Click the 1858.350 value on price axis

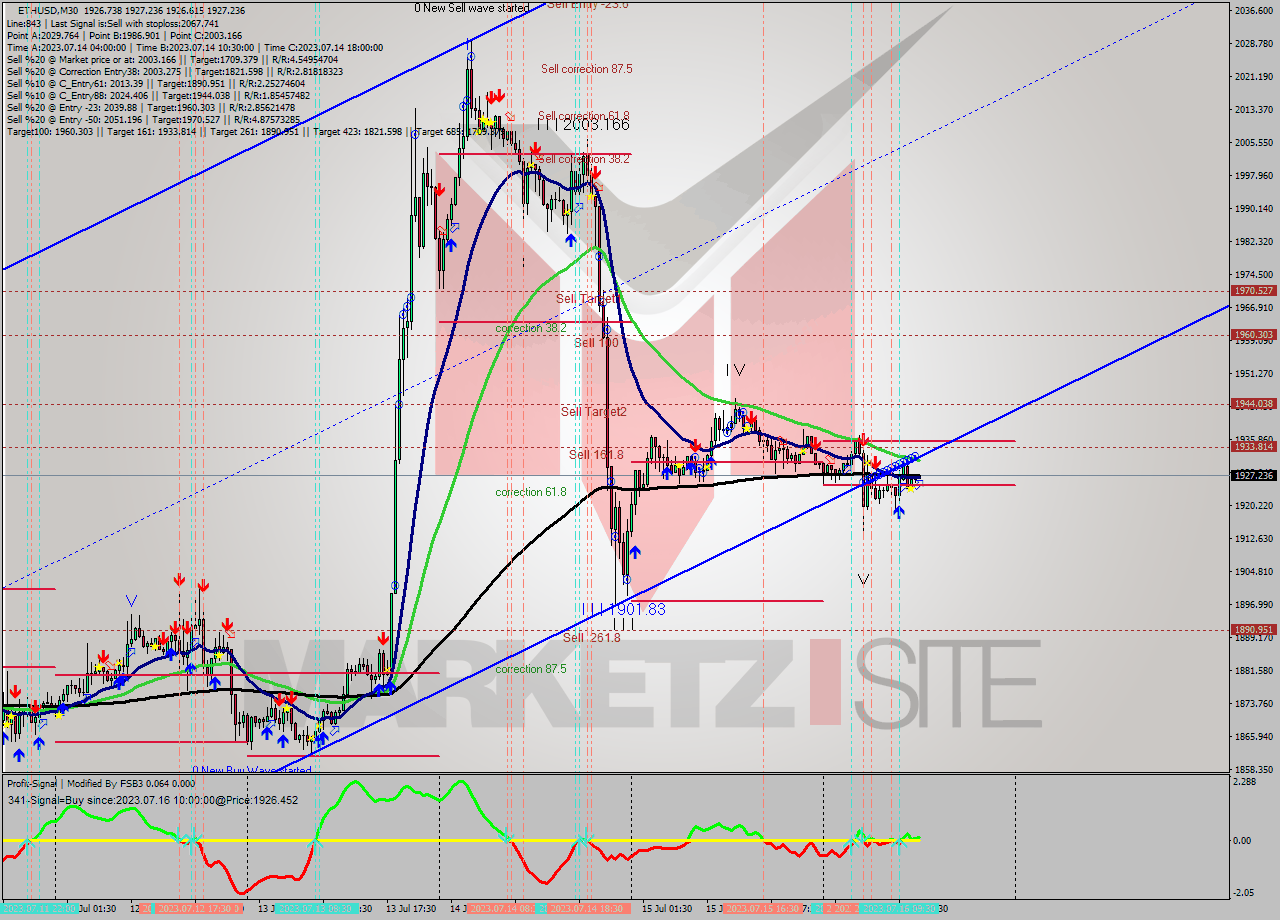[x=1254, y=770]
